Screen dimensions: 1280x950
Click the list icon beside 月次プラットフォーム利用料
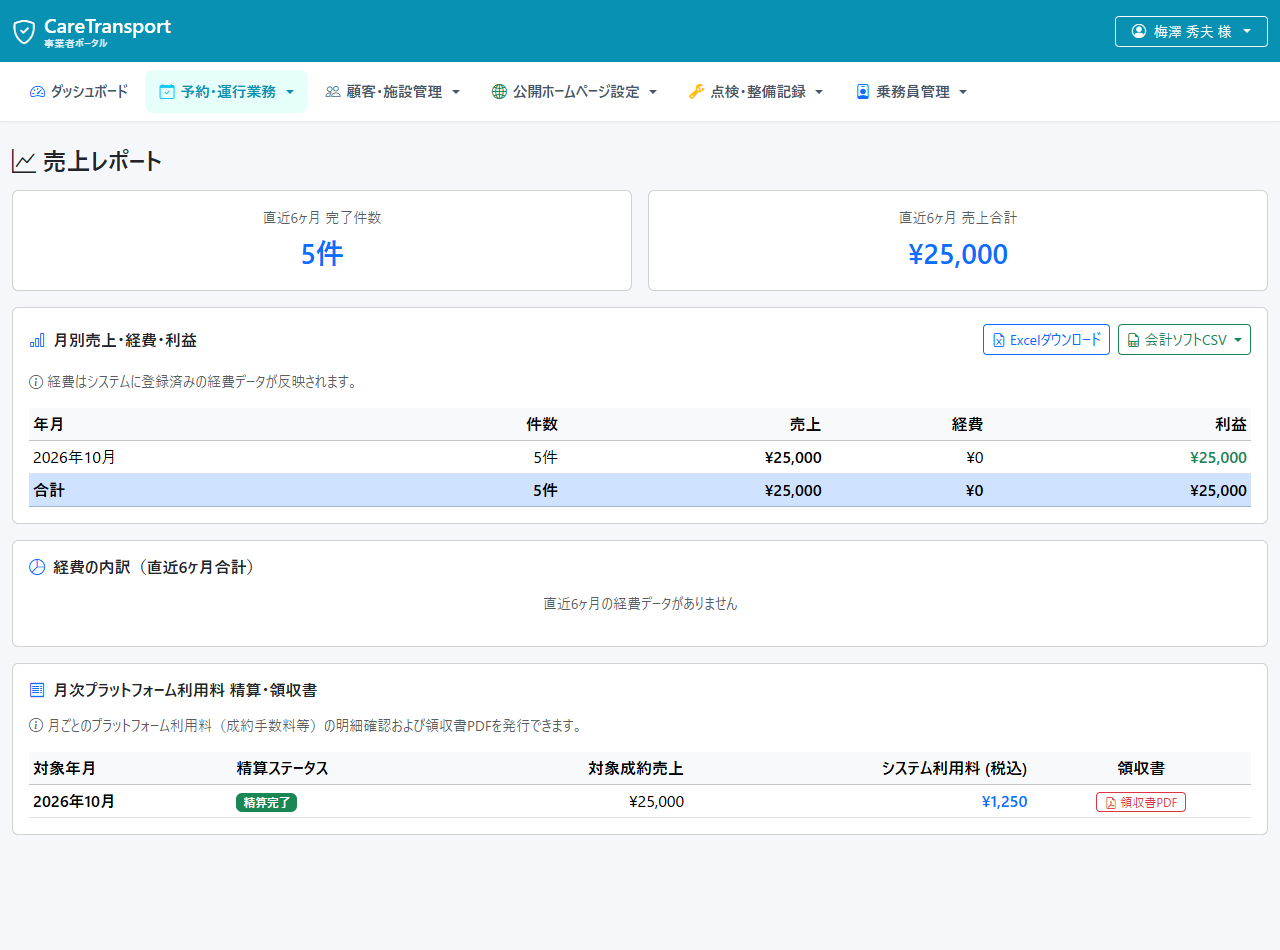pyautogui.click(x=37, y=690)
